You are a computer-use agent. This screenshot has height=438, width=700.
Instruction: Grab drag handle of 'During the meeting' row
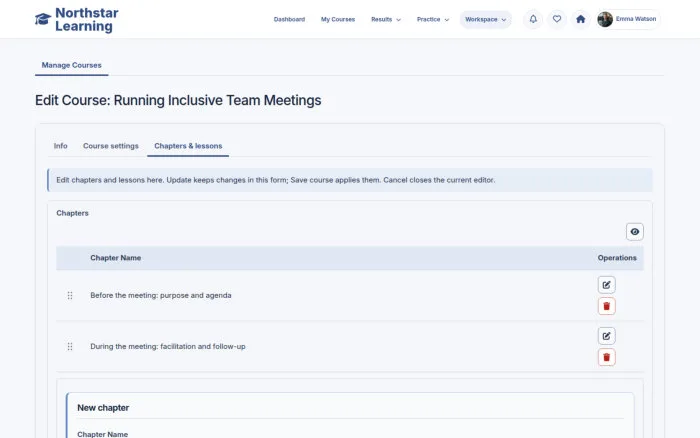pos(70,346)
